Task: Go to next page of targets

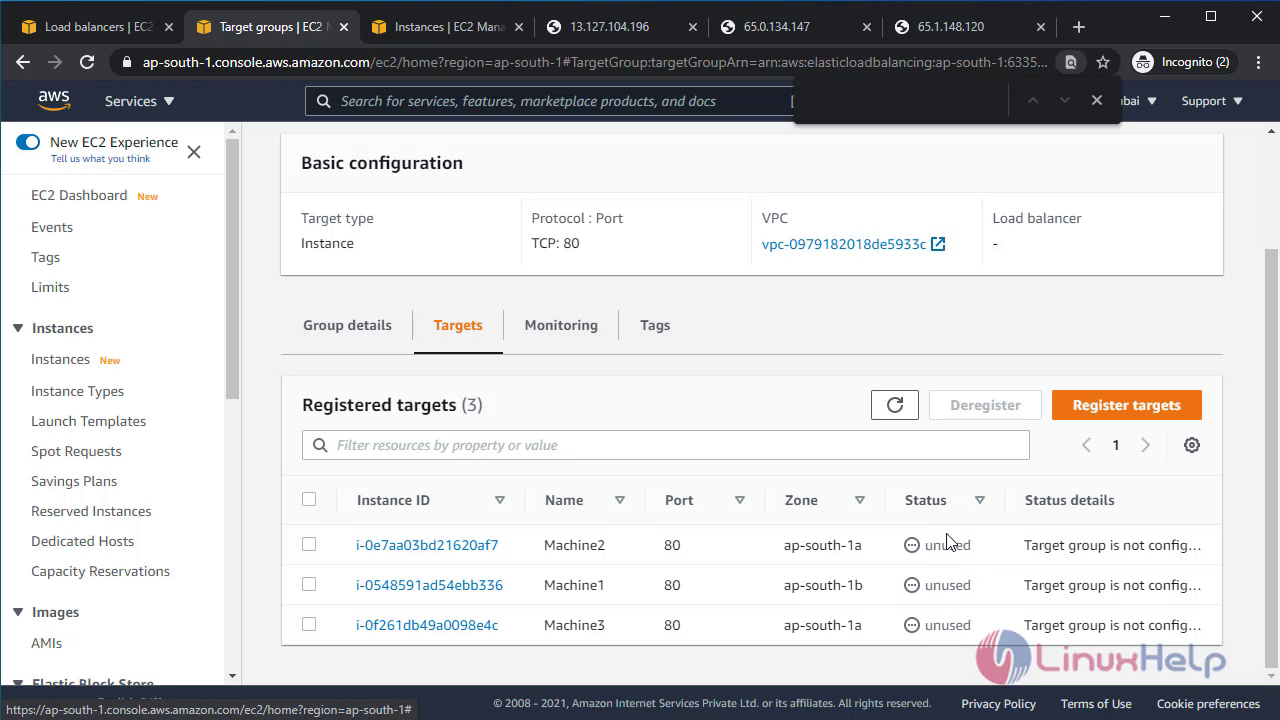Action: point(1146,445)
